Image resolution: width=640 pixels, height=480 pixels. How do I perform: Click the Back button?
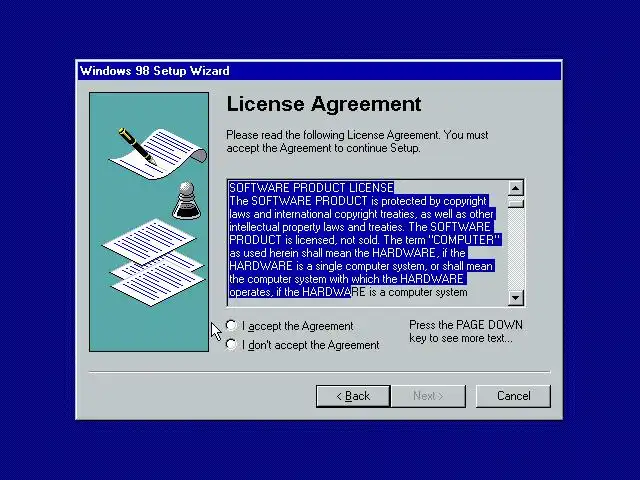click(x=353, y=396)
